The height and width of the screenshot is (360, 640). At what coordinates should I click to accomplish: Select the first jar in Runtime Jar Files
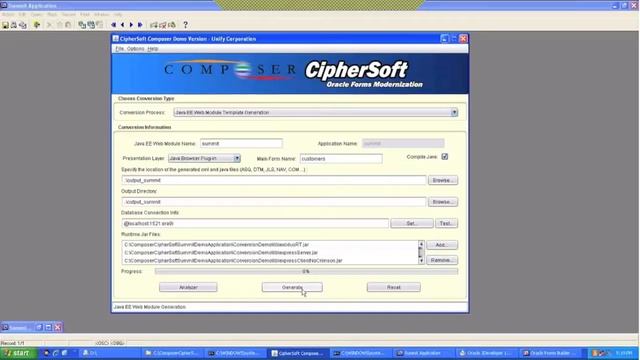tap(270, 244)
